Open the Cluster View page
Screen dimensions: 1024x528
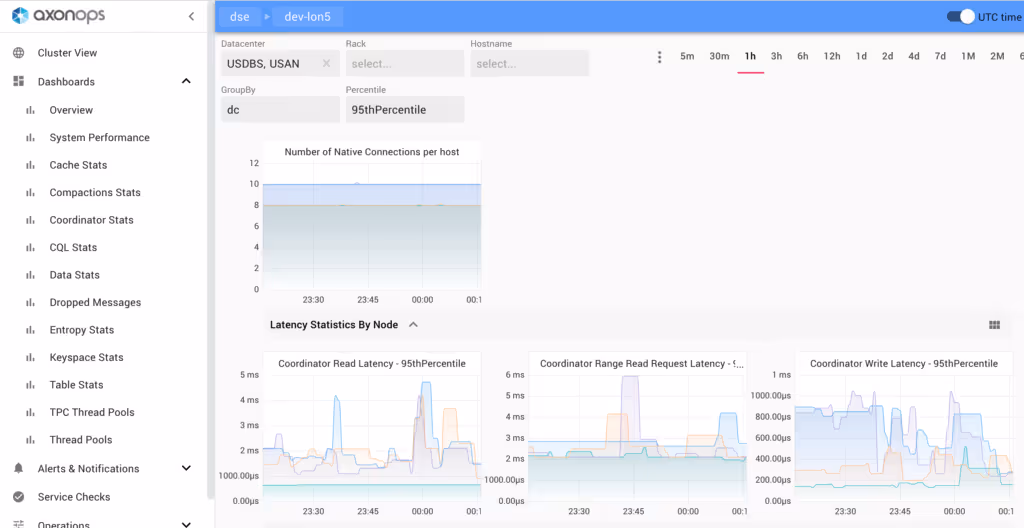(67, 53)
